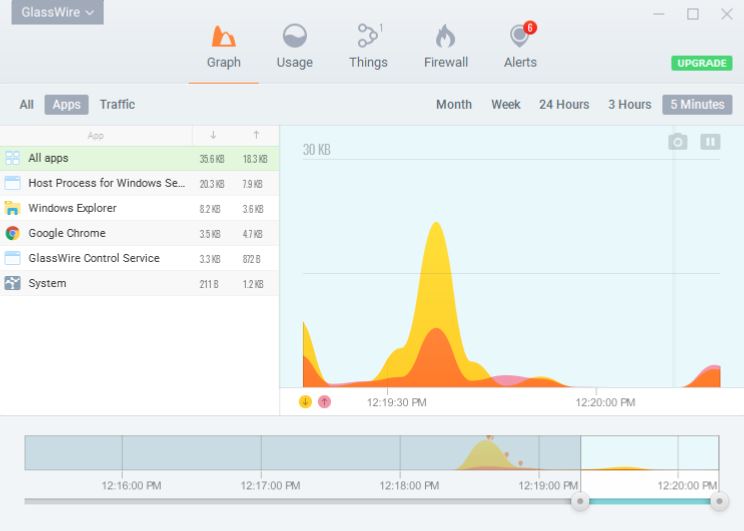Set time range to Week
Image resolution: width=744 pixels, height=531 pixels.
click(506, 104)
